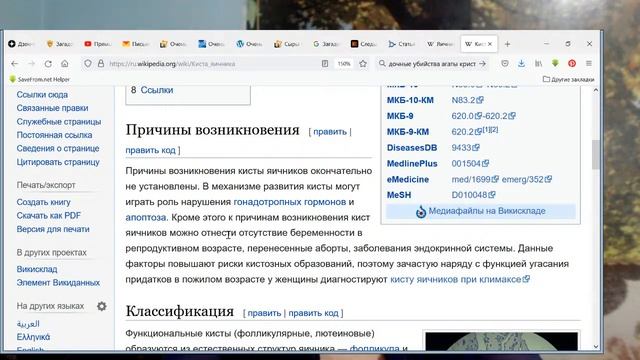Open language settings gear icon
Image resolution: width=640 pixels, height=360 pixels.
tap(102, 306)
